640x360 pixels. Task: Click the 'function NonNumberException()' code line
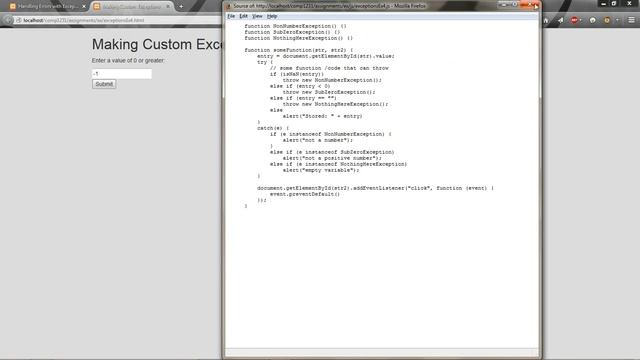pyautogui.click(x=295, y=26)
